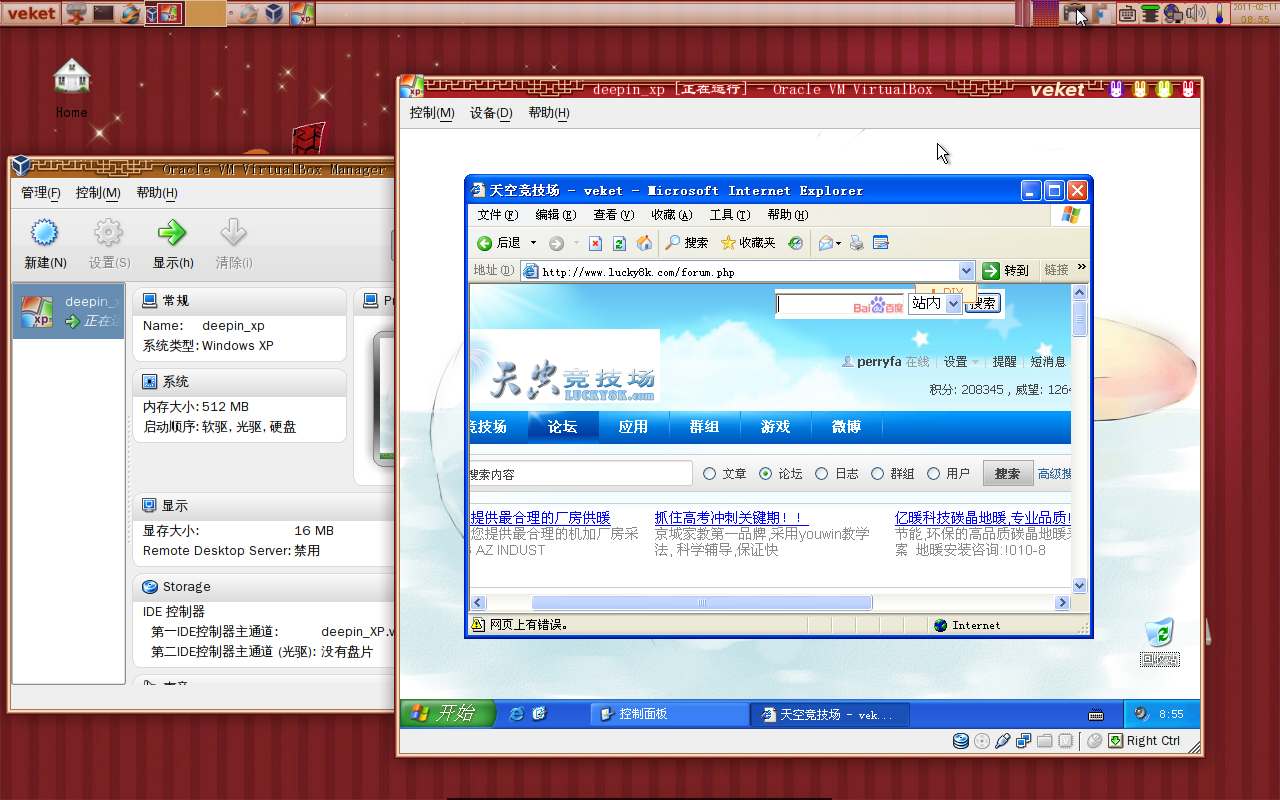This screenshot has height=800, width=1280.
Task: Open the 站内 search scope dropdown
Action: click(x=935, y=303)
